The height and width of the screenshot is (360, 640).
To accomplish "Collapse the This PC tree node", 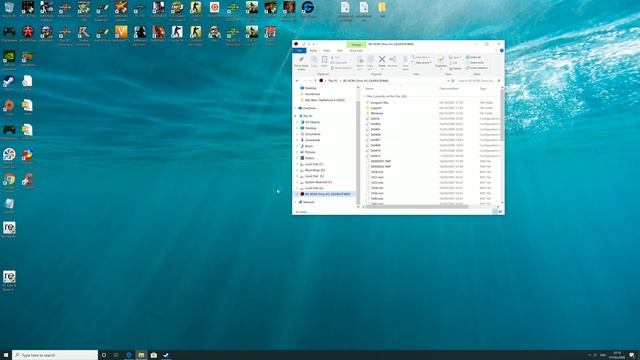I will tap(296, 116).
